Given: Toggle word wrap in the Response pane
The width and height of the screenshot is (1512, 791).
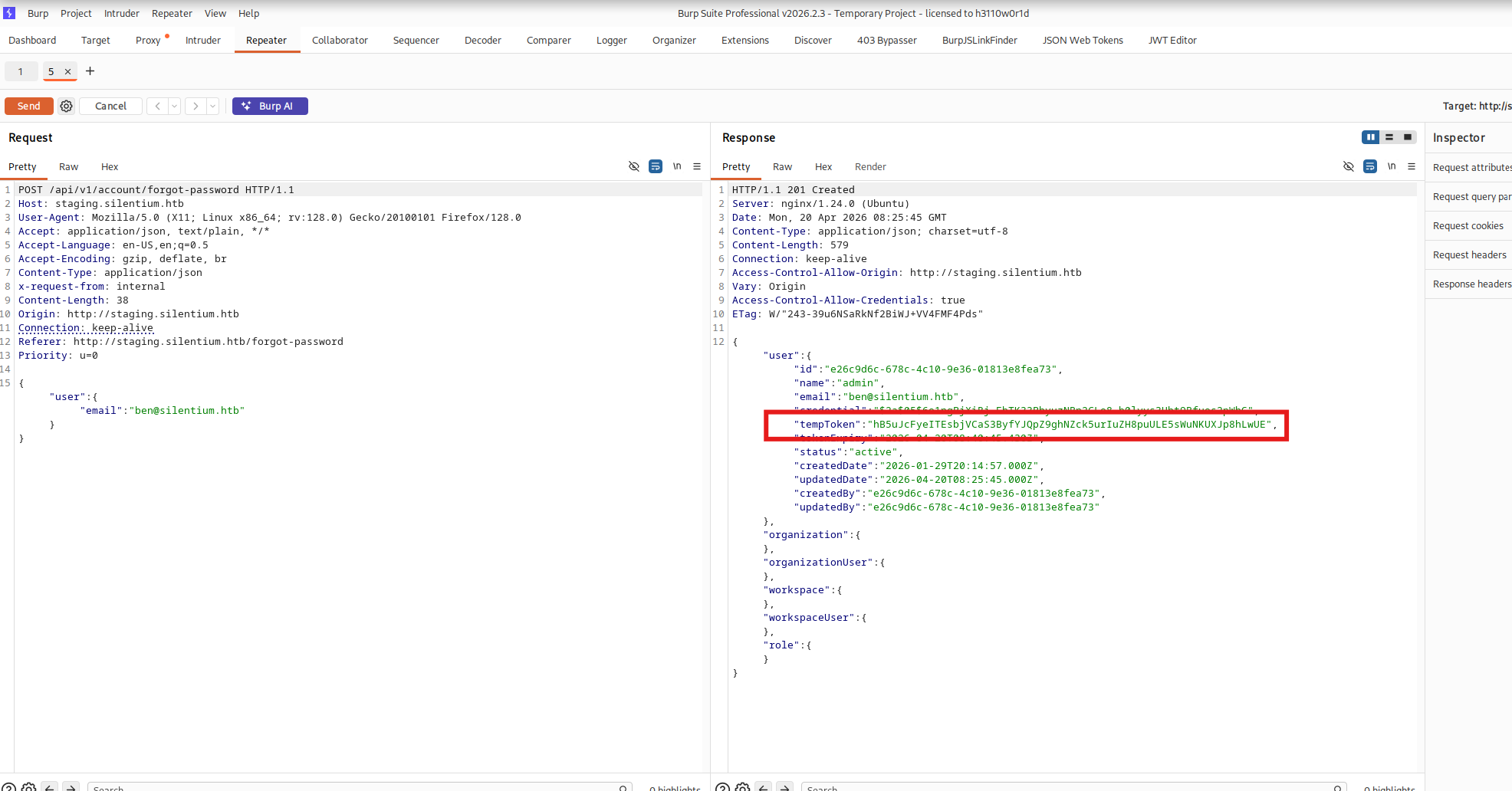Looking at the screenshot, I should click(1370, 166).
